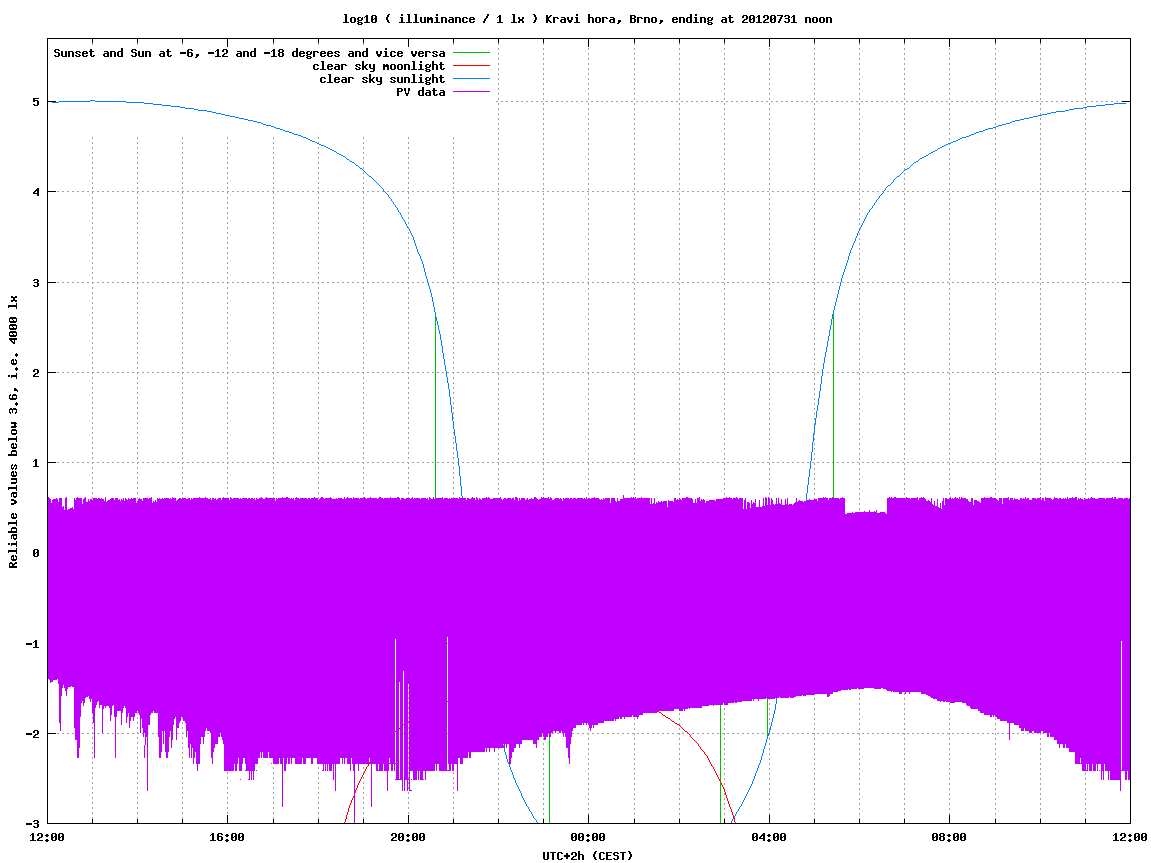1151x863 pixels.
Task: Click the red moonlight legend line sample
Action: point(471,66)
